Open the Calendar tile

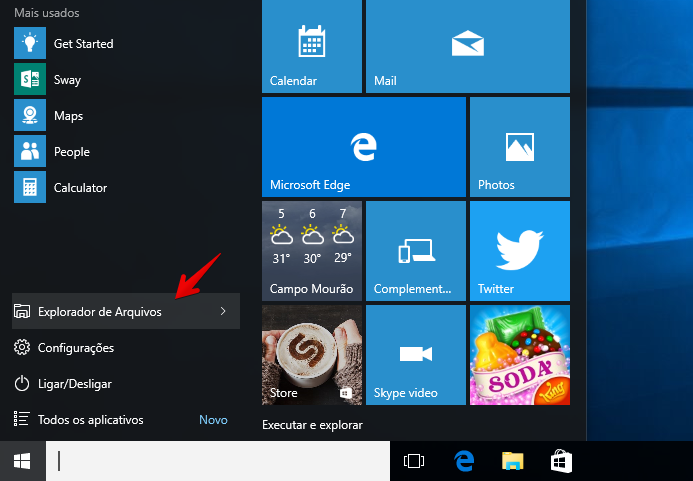click(x=312, y=46)
